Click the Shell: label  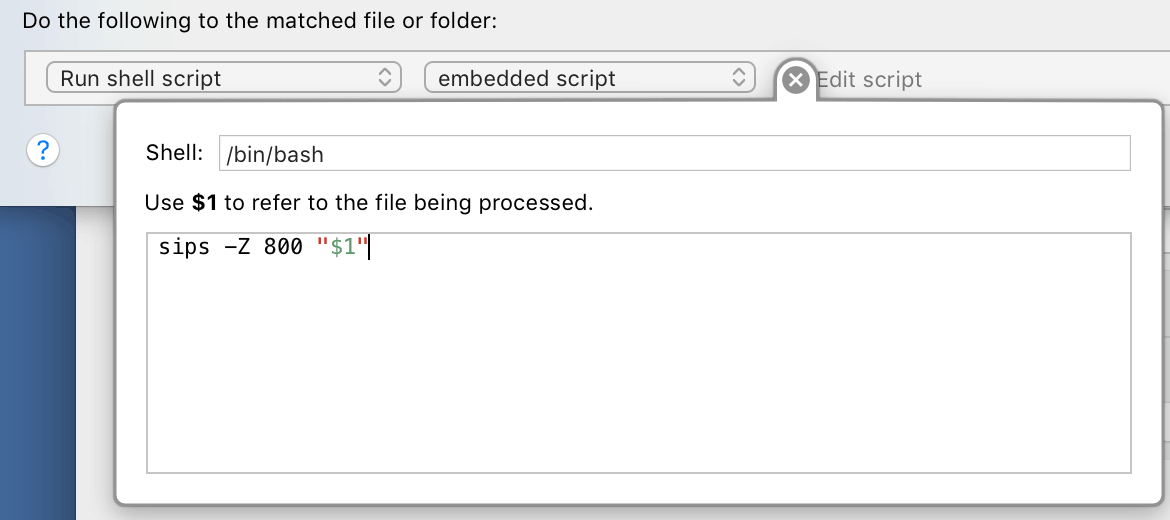point(175,152)
